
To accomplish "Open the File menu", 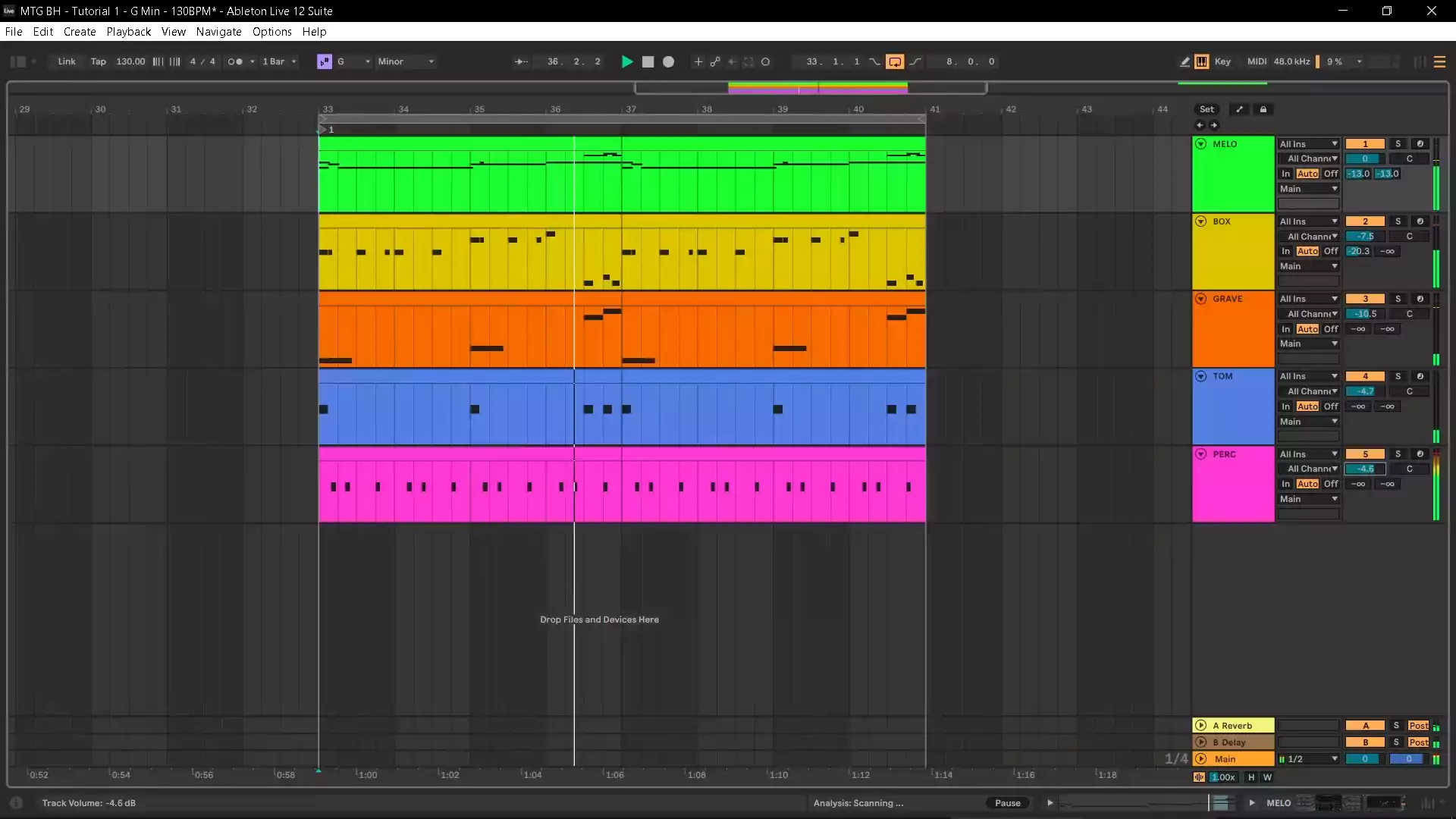I will pyautogui.click(x=14, y=32).
